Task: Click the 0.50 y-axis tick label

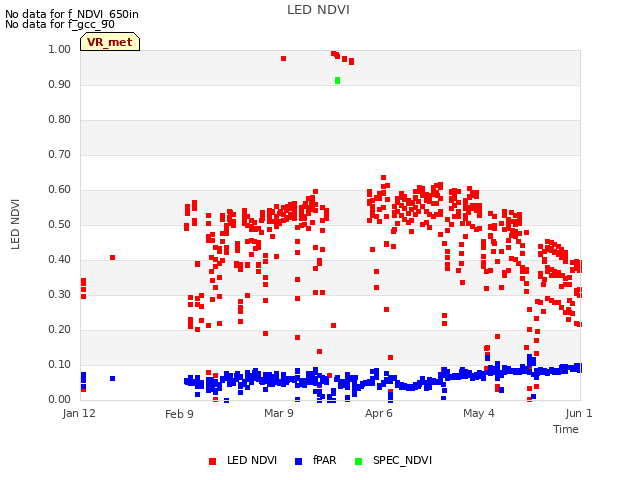Action: tap(60, 224)
